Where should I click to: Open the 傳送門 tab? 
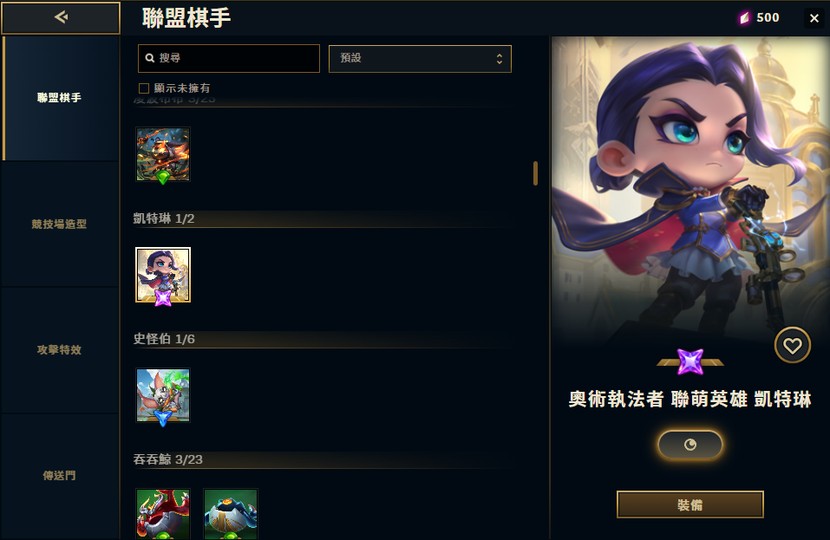tap(59, 475)
